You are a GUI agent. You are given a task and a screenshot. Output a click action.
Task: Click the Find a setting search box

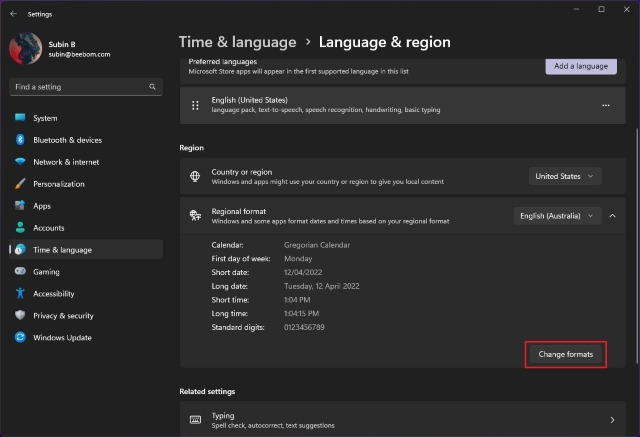[x=86, y=87]
